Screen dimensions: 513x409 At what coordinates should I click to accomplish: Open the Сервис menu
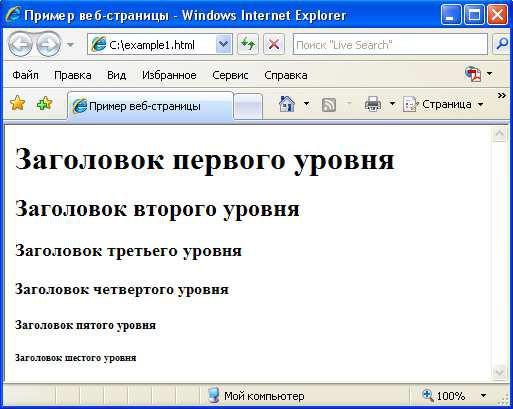pos(230,75)
